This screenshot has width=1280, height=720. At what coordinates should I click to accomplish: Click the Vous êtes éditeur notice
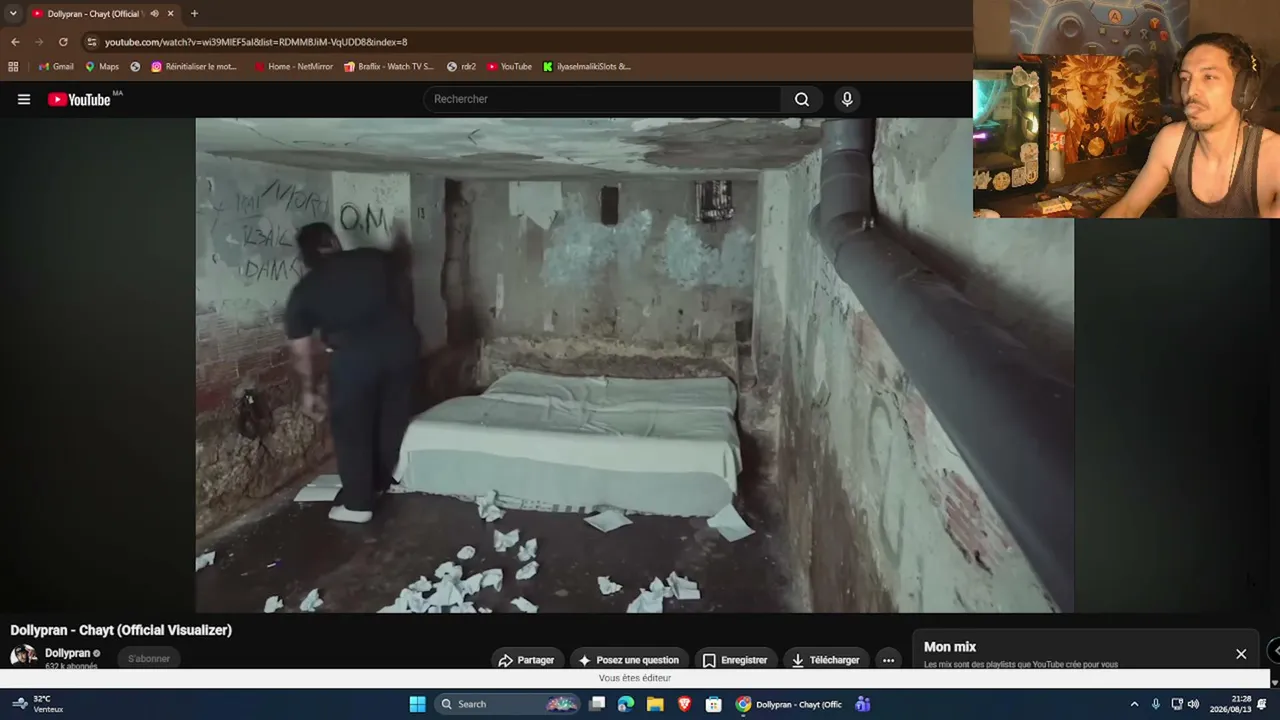[635, 678]
